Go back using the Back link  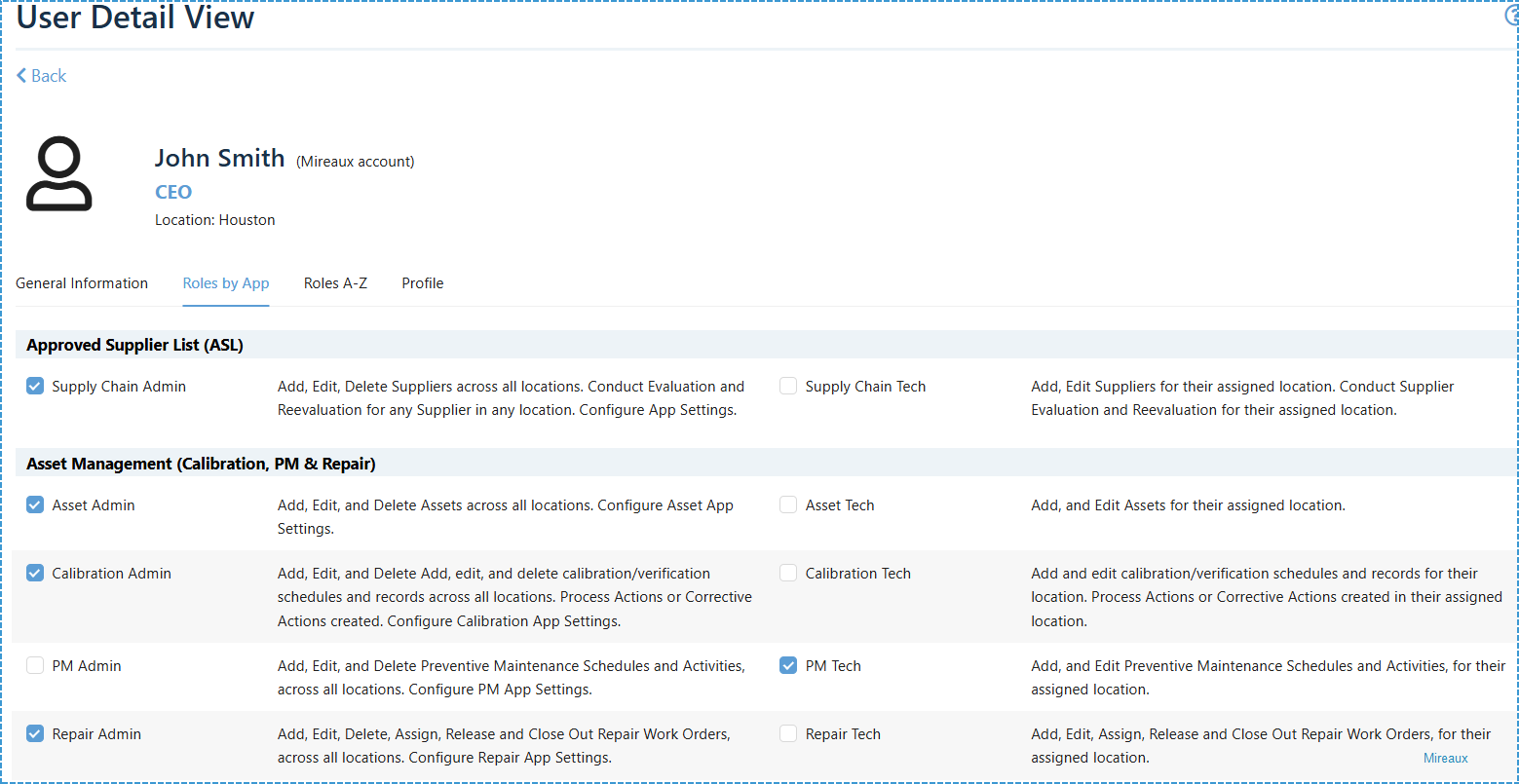coord(41,76)
